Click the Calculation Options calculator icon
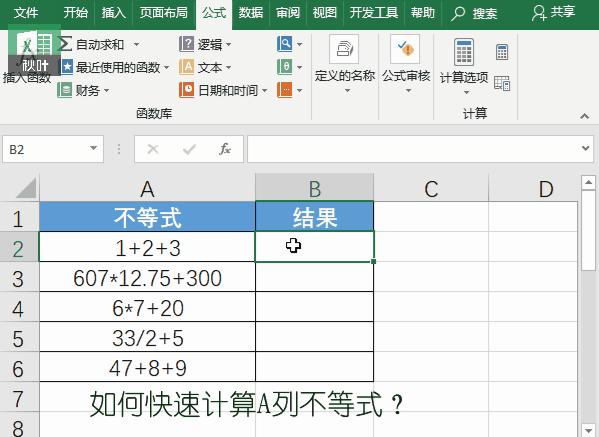The width and height of the screenshot is (599, 437). click(x=464, y=52)
